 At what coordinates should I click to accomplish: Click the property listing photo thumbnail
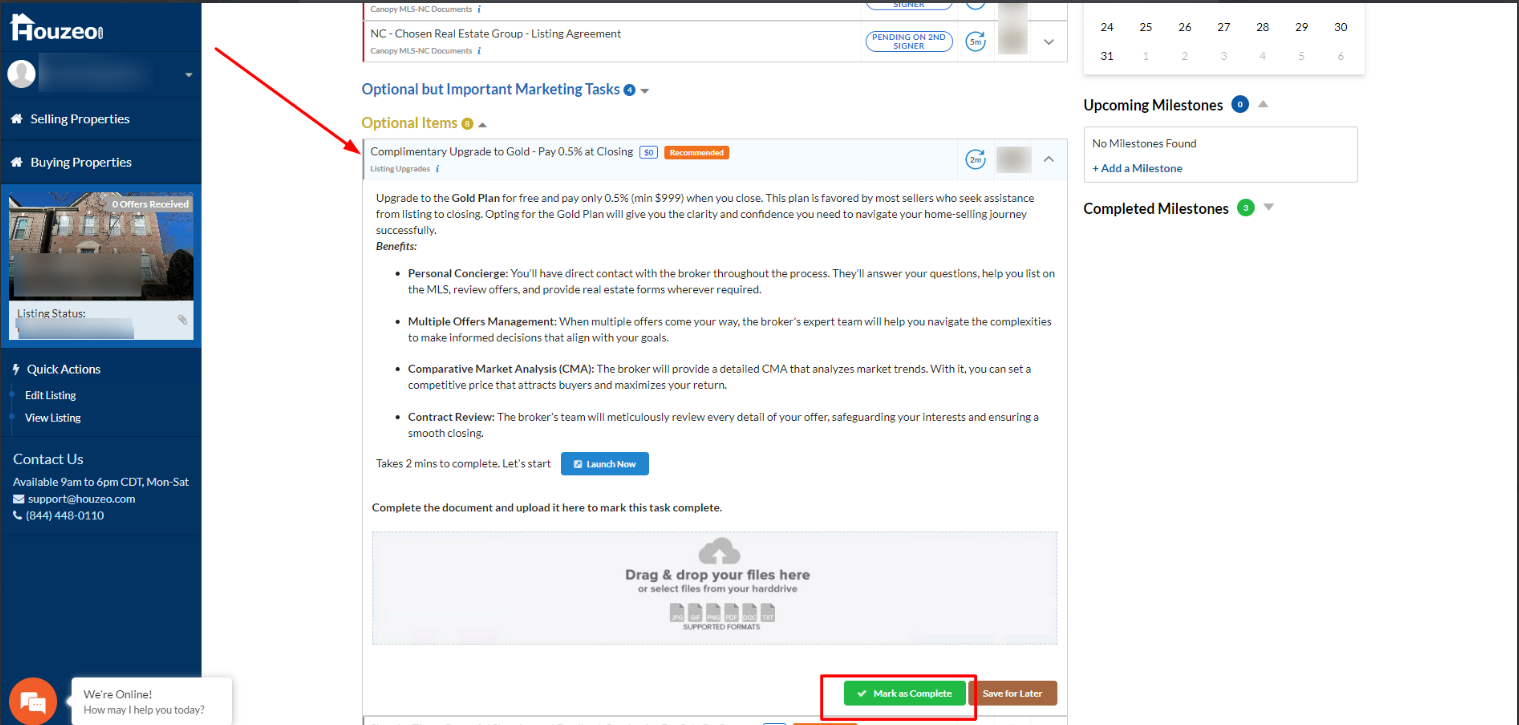pyautogui.click(x=100, y=245)
